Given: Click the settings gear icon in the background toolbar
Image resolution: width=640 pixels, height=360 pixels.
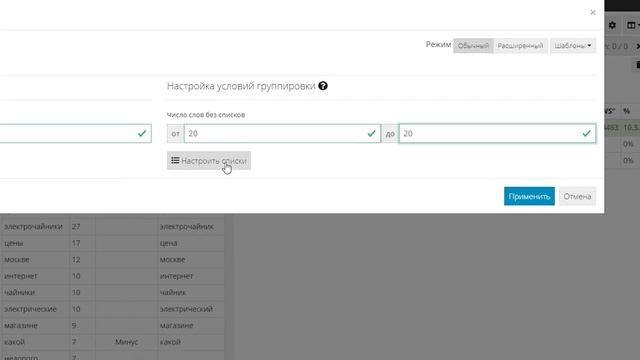Looking at the screenshot, I should 612,25.
